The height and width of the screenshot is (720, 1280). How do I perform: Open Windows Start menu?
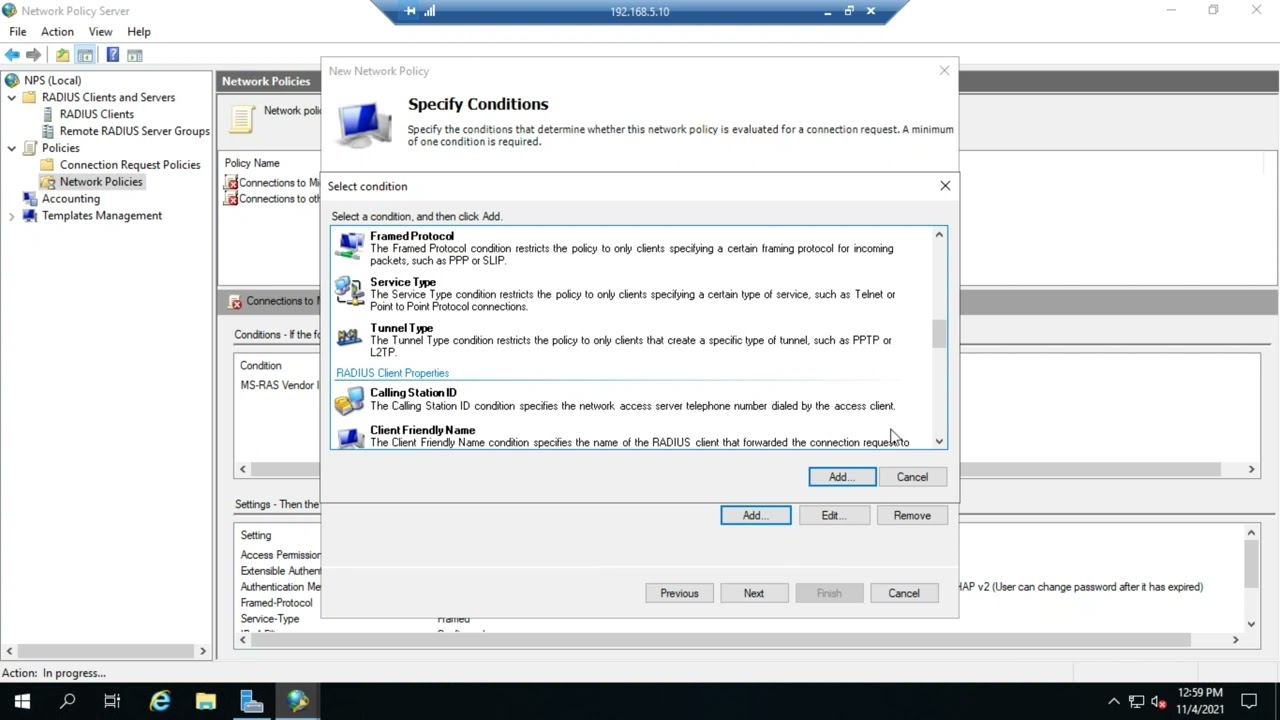(22, 702)
